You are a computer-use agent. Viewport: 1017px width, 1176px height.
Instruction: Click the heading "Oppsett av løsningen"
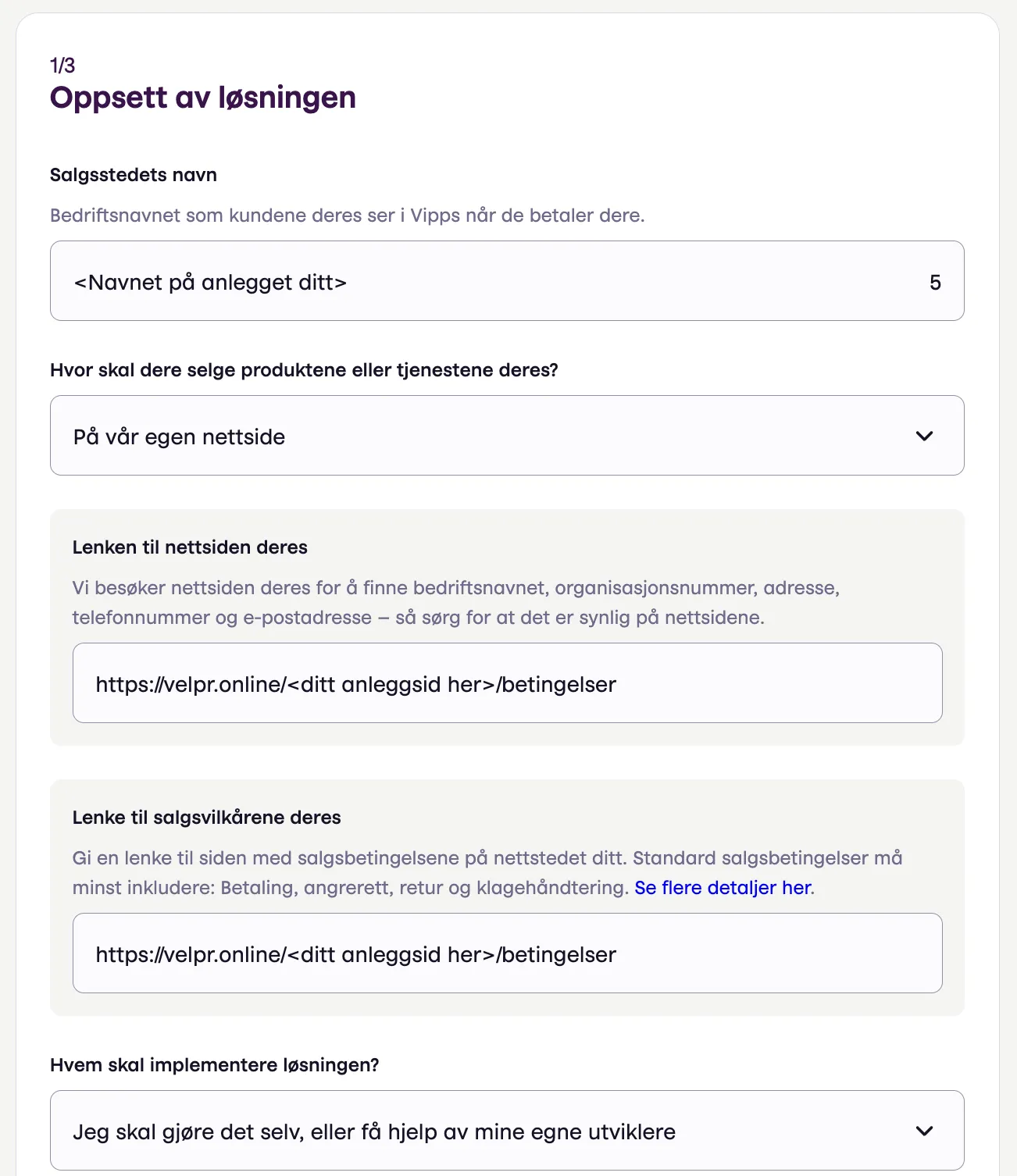[x=202, y=97]
